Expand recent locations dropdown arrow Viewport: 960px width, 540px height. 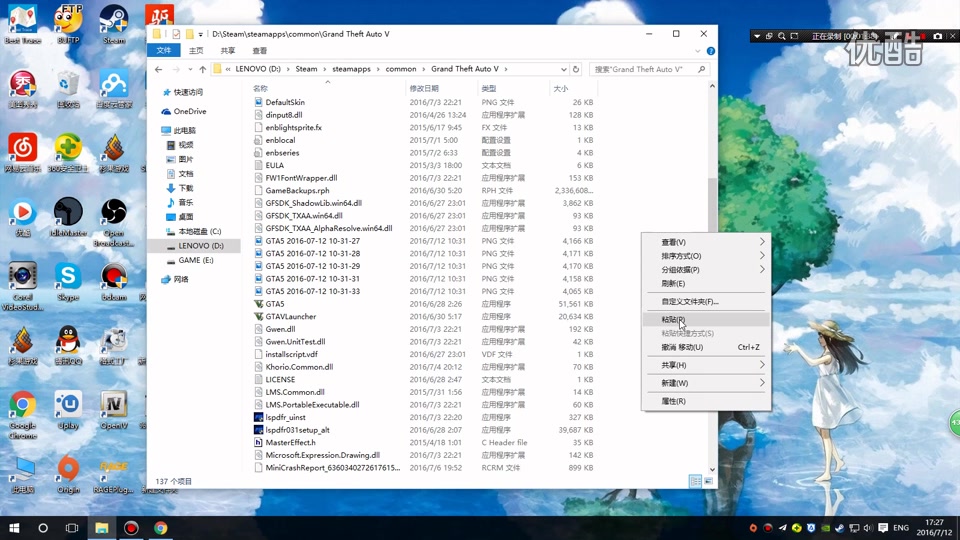point(190,69)
